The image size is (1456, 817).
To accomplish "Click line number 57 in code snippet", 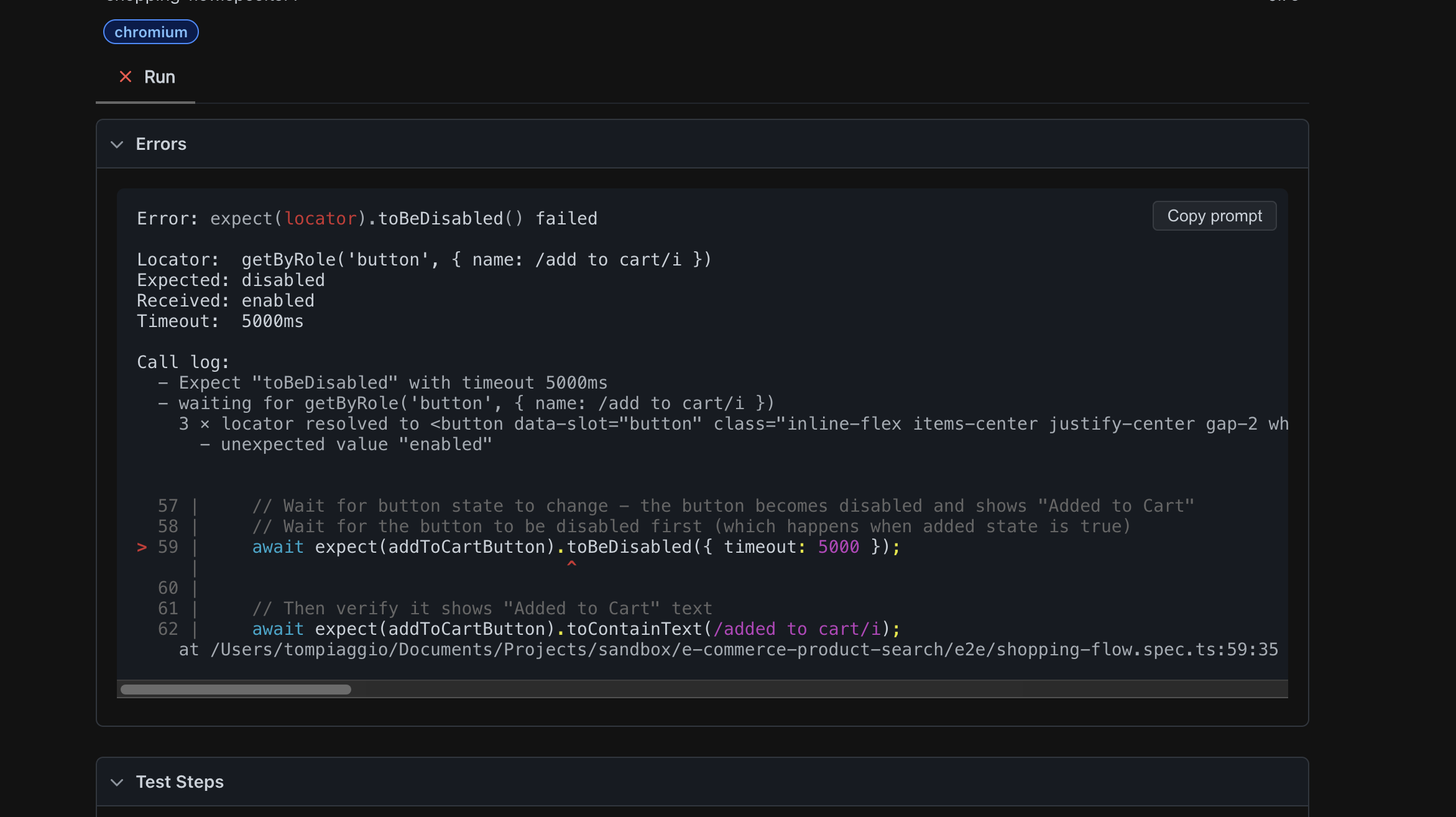I will tap(168, 506).
